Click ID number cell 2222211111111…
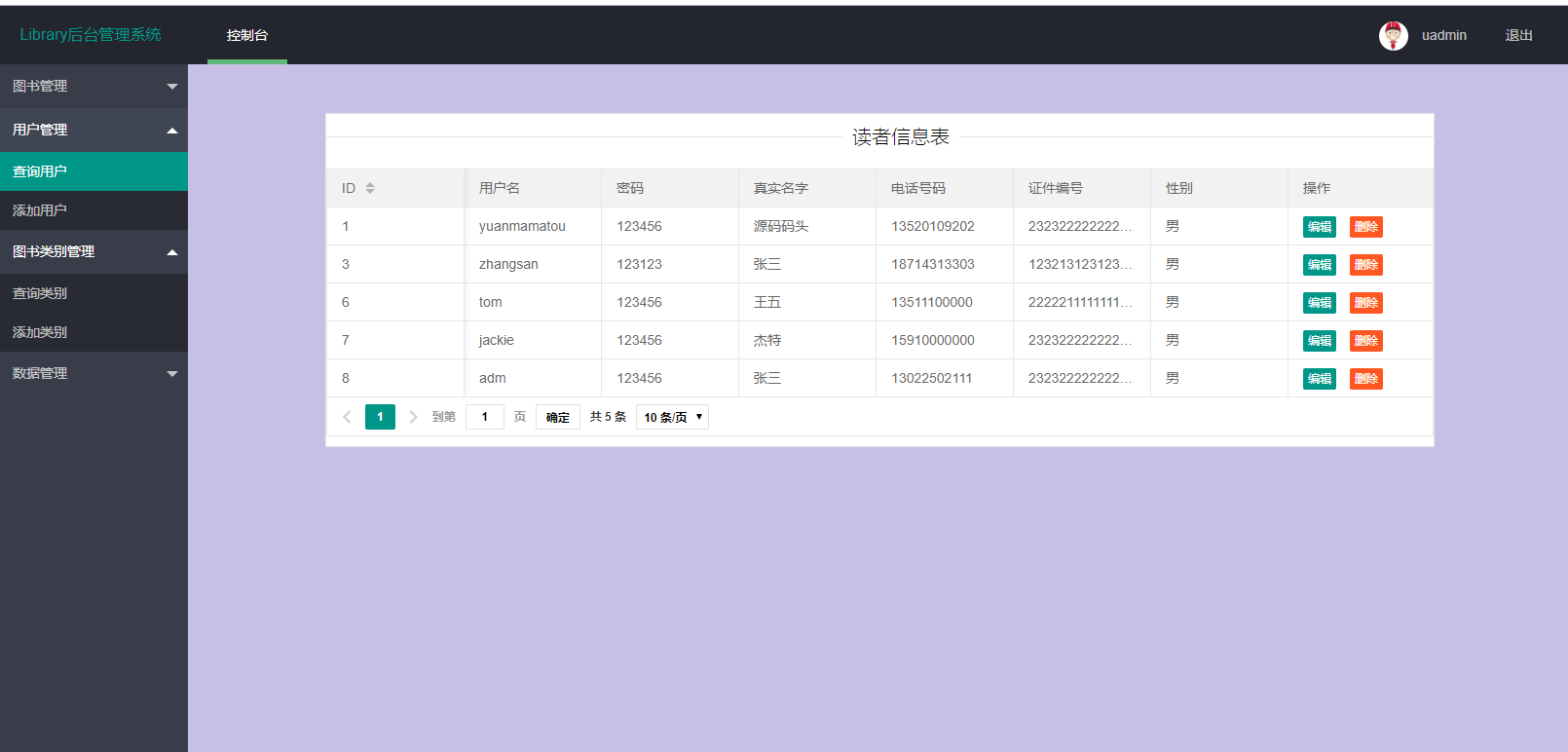This screenshot has height=752, width=1568. 1082,302
